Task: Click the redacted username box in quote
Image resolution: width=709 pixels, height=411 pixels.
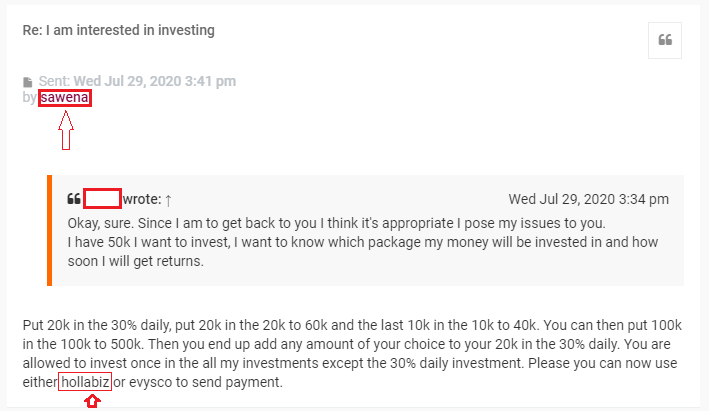Action: click(102, 199)
